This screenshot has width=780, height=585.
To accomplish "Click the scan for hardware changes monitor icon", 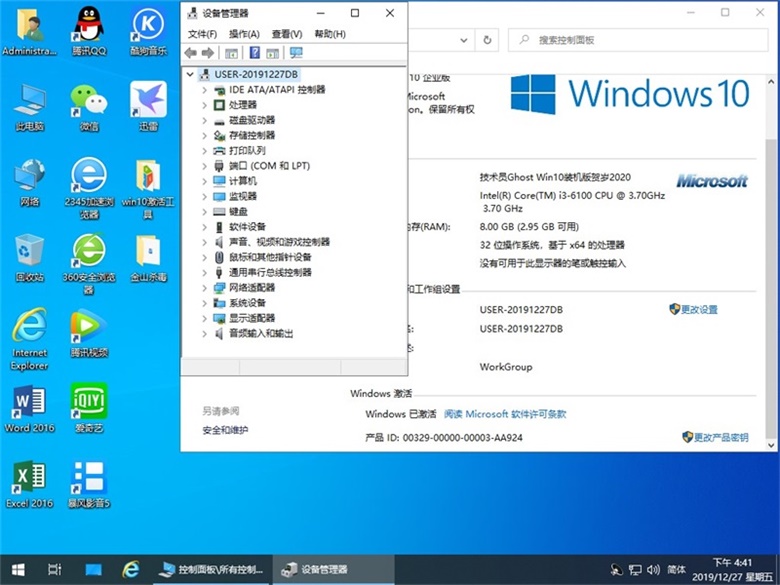I will (296, 53).
